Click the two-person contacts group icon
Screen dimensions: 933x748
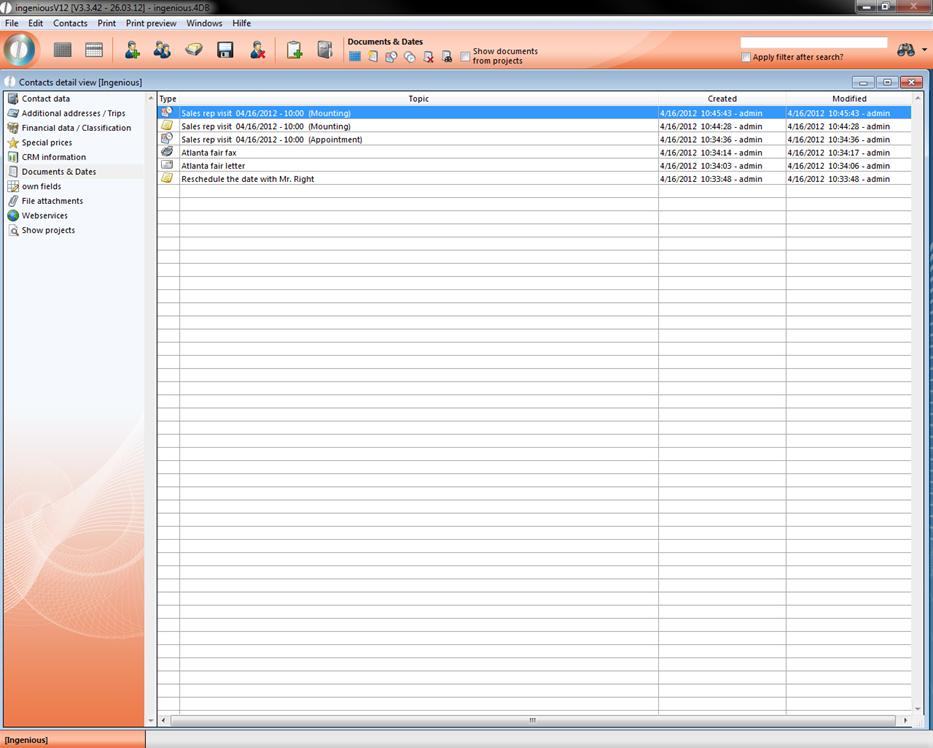162,50
